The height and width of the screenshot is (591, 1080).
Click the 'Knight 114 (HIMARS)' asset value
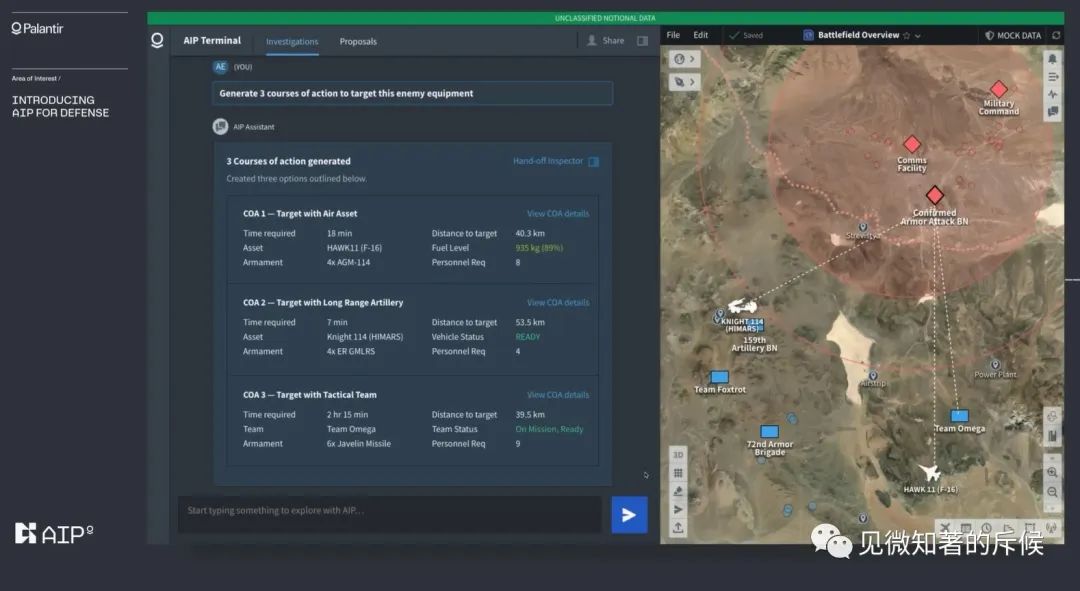[365, 337]
